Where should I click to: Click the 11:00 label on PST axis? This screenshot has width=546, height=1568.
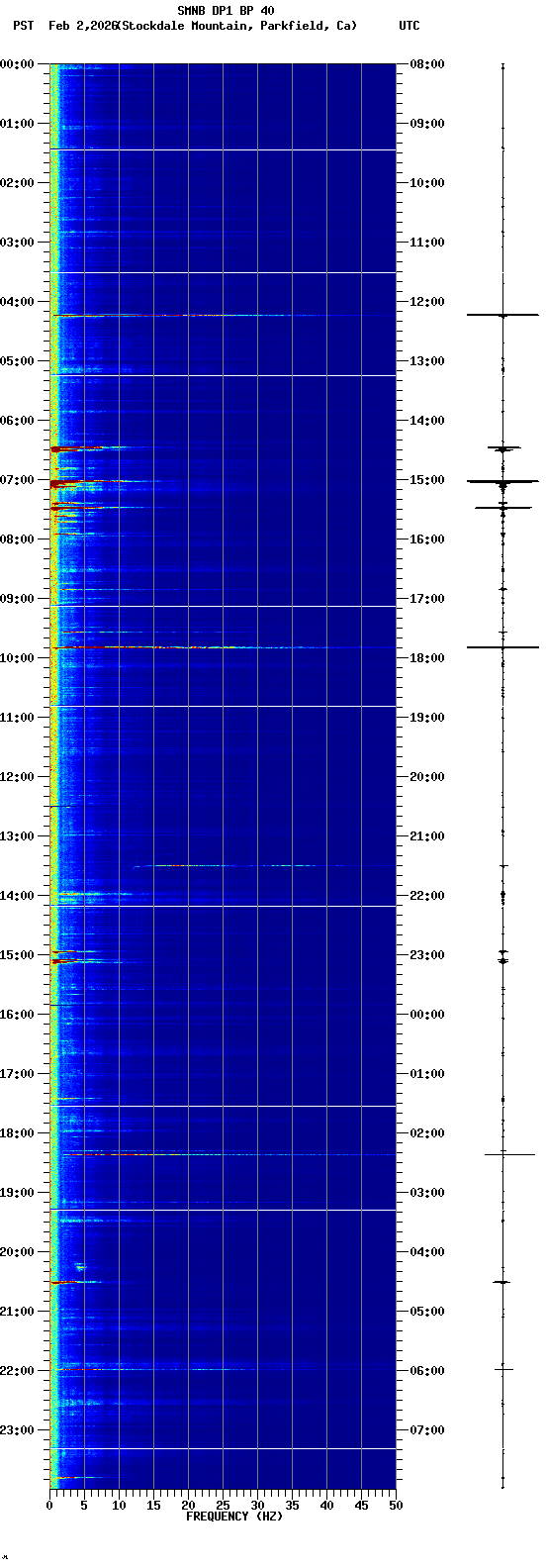[17, 718]
